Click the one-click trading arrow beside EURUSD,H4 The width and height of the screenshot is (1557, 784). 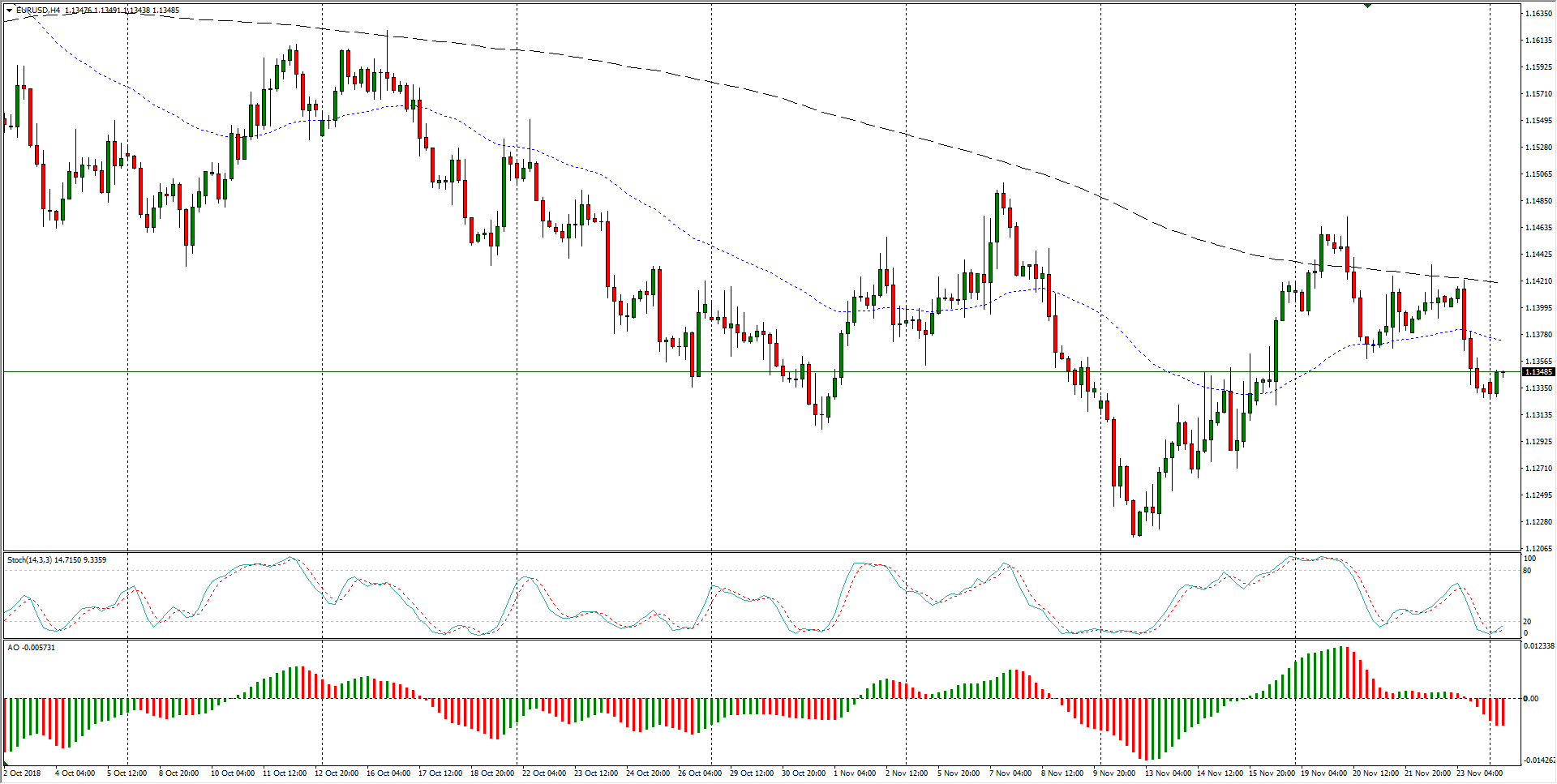(x=9, y=11)
